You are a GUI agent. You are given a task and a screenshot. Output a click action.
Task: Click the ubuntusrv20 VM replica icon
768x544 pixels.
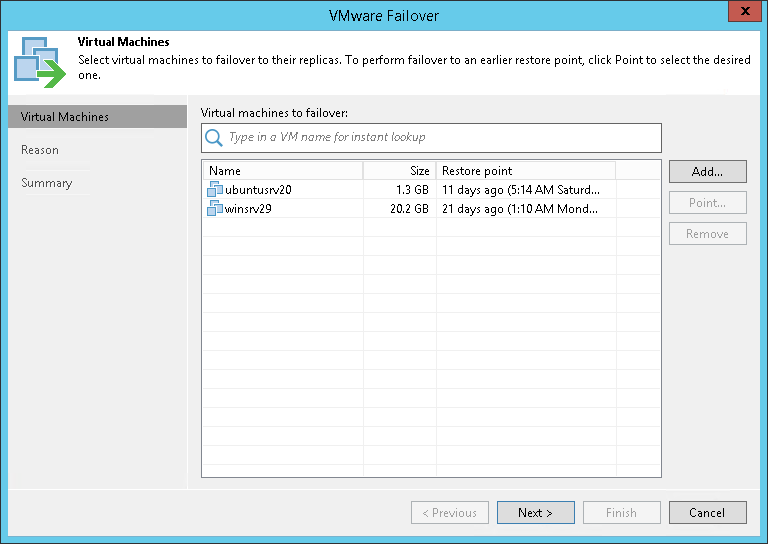[215, 189]
